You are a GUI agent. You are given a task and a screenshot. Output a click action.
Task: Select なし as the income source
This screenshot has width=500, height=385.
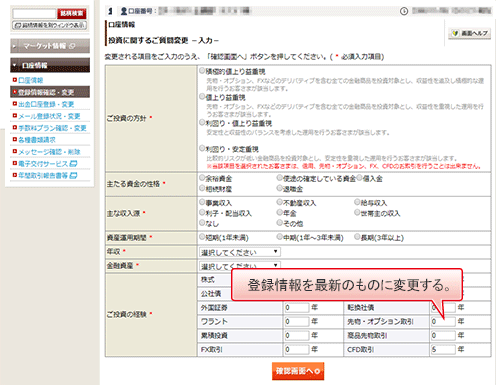[x=202, y=223]
